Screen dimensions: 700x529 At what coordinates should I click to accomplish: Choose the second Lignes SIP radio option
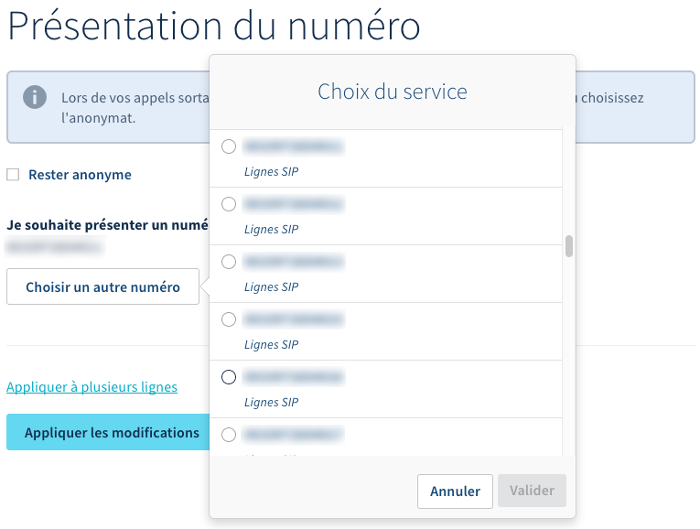click(229, 204)
